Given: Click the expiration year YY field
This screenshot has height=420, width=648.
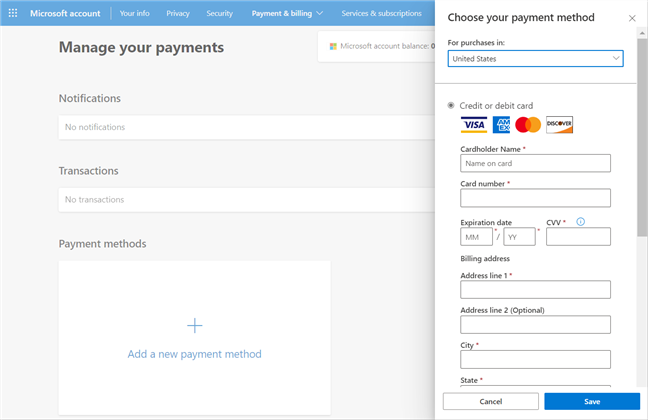Looking at the screenshot, I should pos(519,237).
